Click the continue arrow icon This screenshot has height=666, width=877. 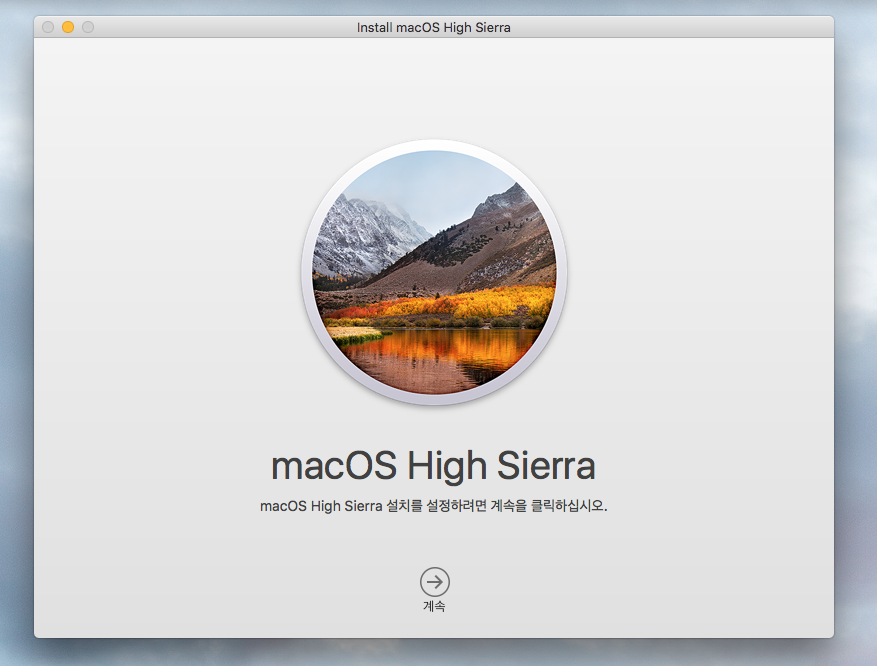coord(435,582)
